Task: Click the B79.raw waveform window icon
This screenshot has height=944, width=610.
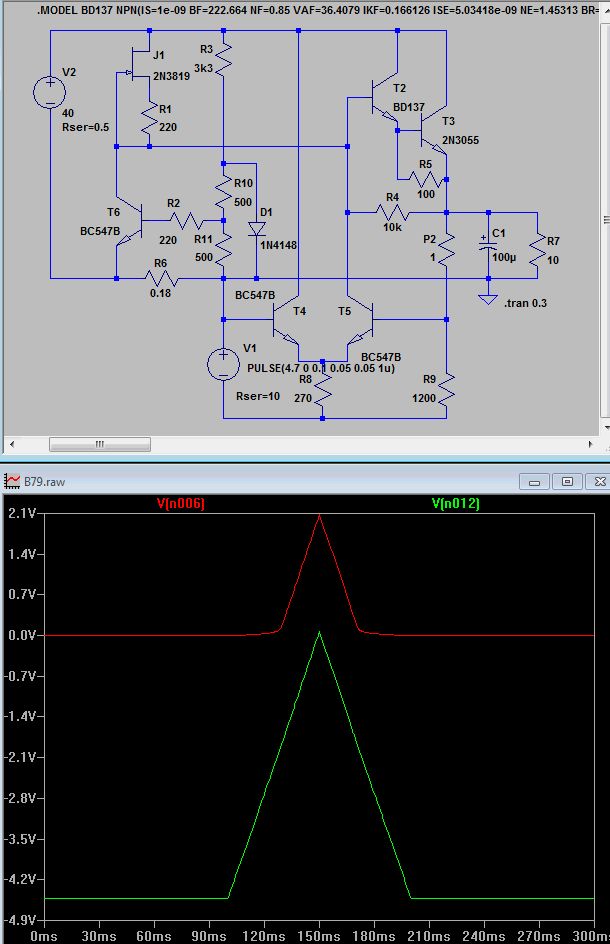Action: 13,481
